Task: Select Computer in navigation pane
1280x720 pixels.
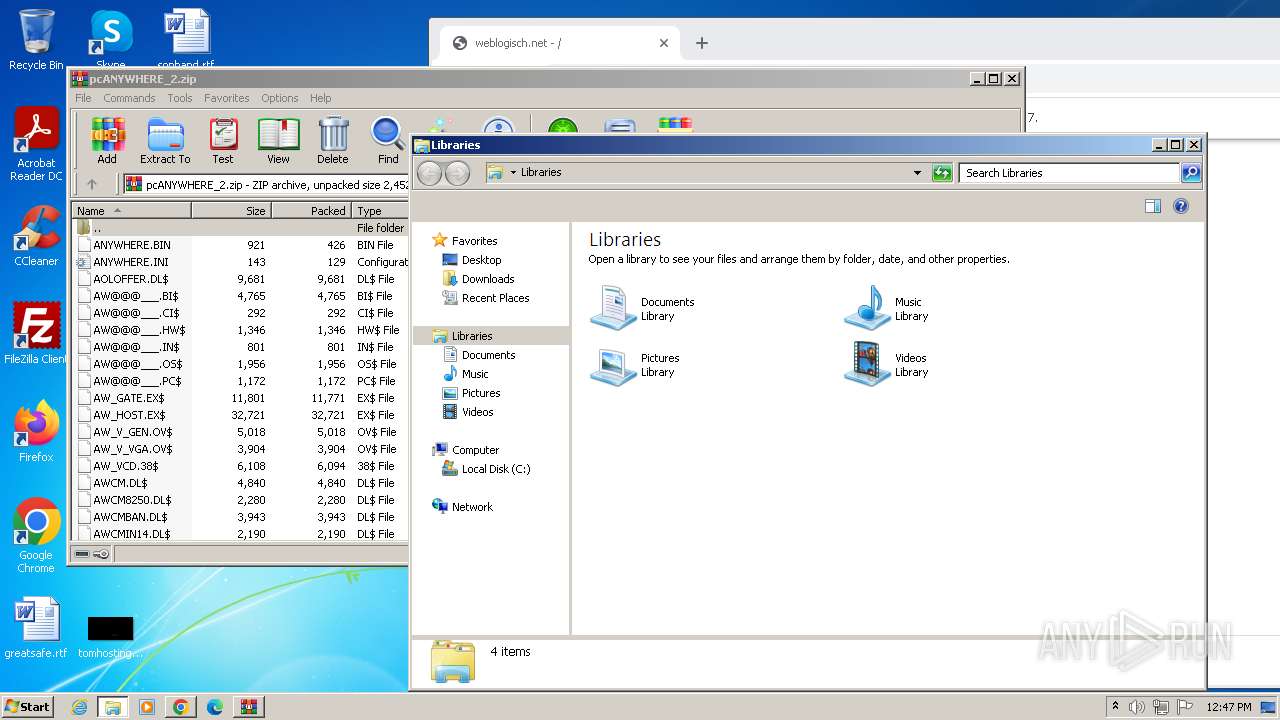Action: (475, 450)
